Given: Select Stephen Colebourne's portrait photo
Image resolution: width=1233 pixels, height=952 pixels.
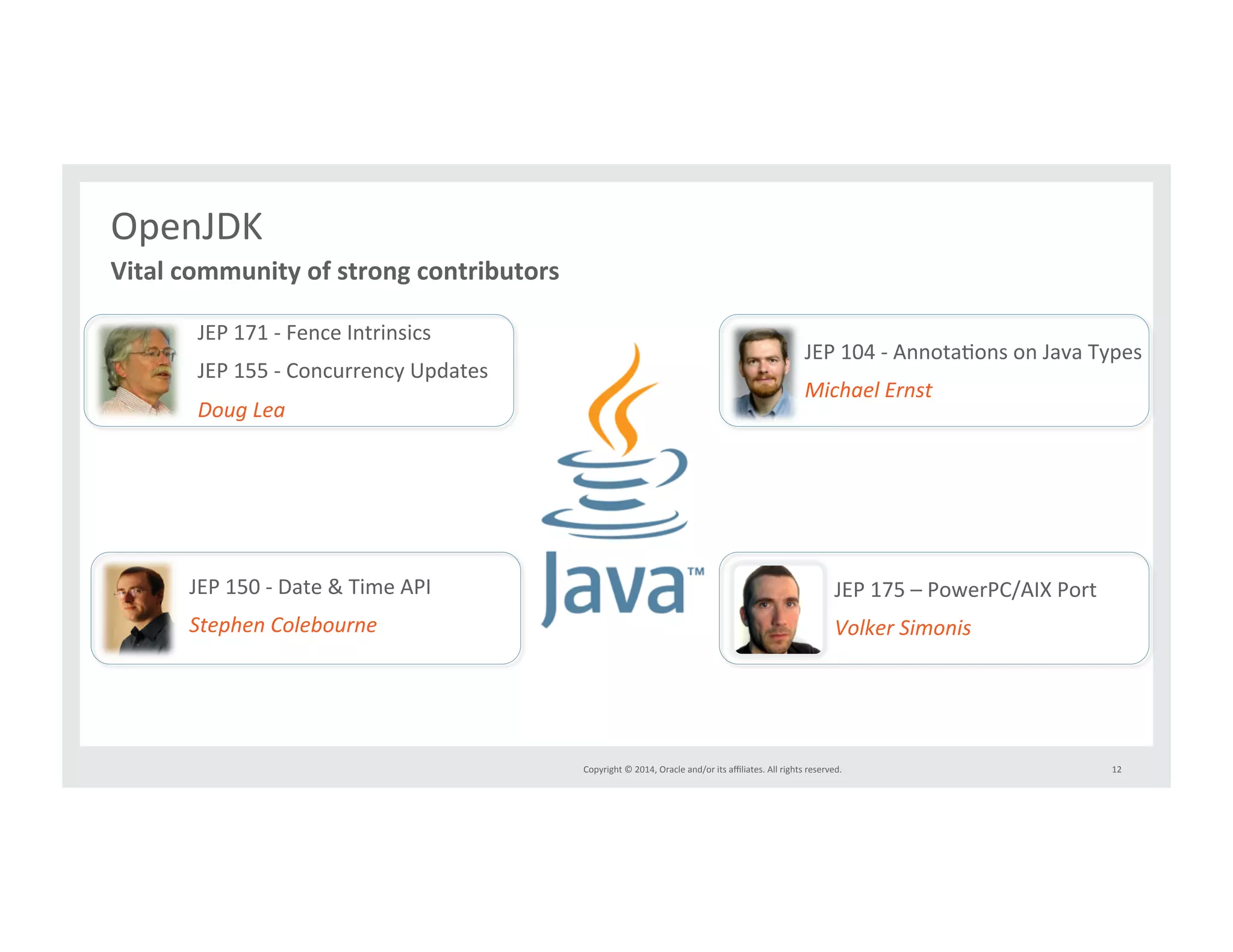Looking at the screenshot, I should click(x=138, y=608).
